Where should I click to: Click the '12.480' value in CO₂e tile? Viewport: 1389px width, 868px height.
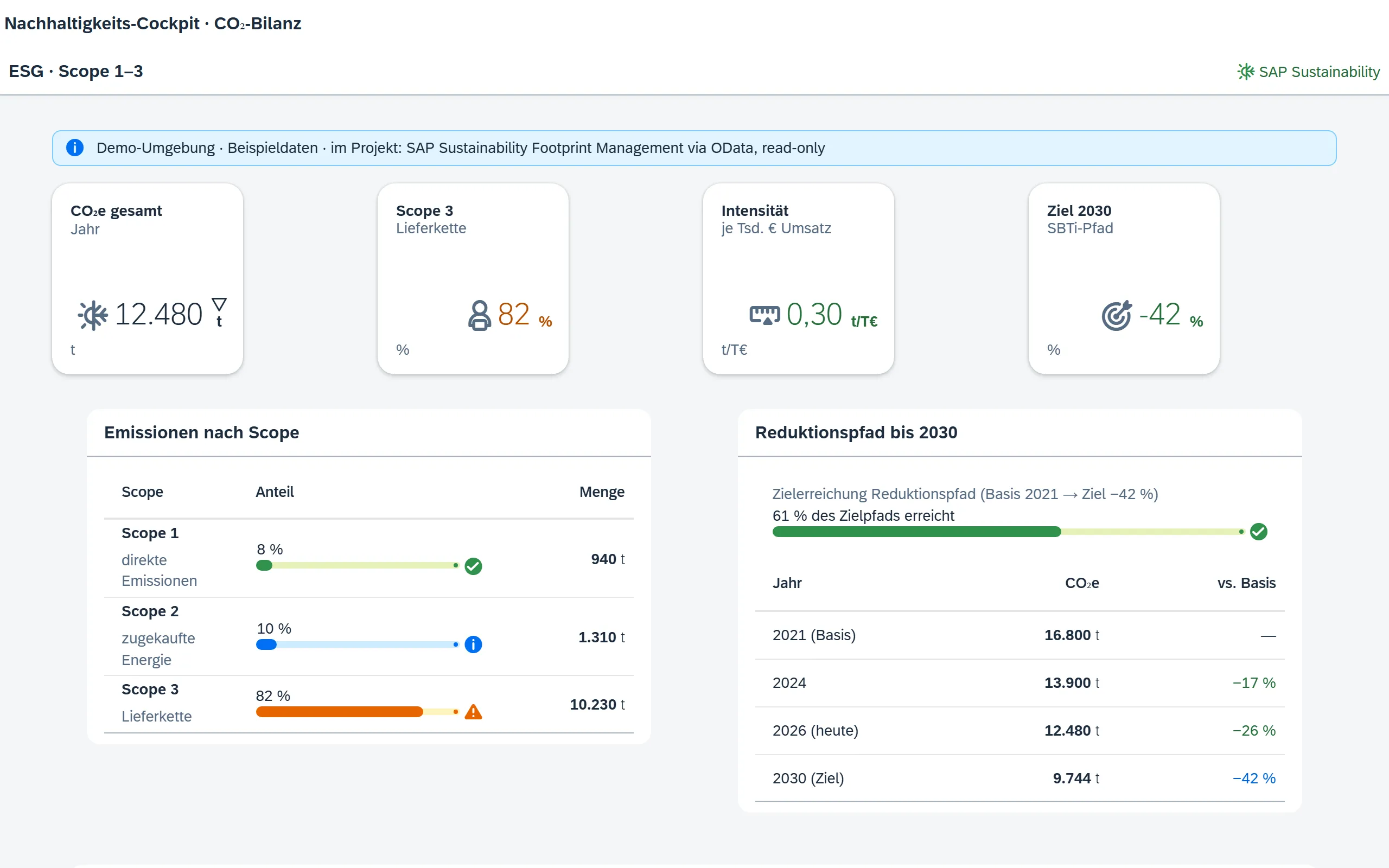[159, 315]
